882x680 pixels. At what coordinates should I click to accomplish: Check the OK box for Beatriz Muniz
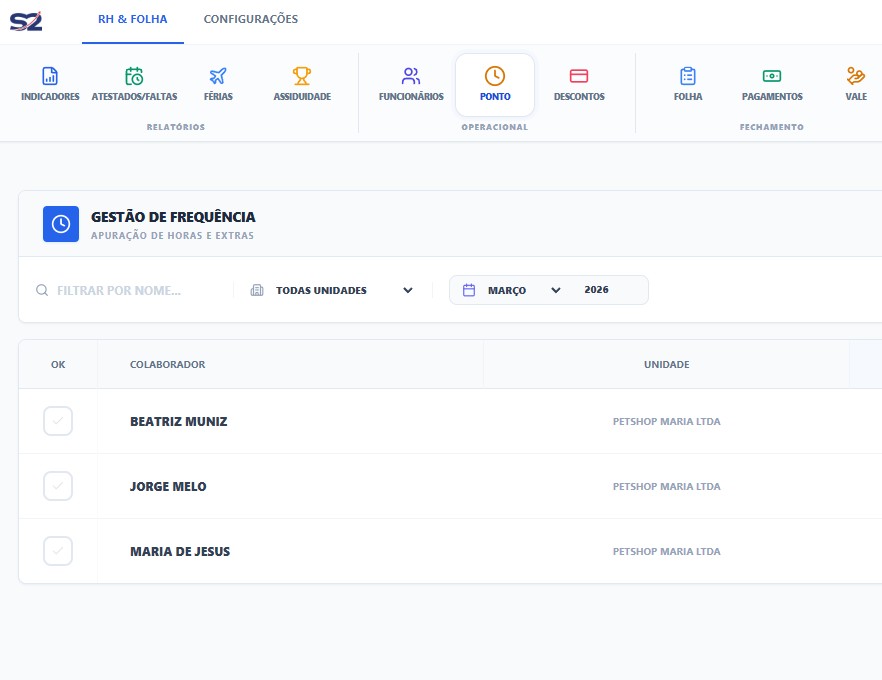[58, 422]
